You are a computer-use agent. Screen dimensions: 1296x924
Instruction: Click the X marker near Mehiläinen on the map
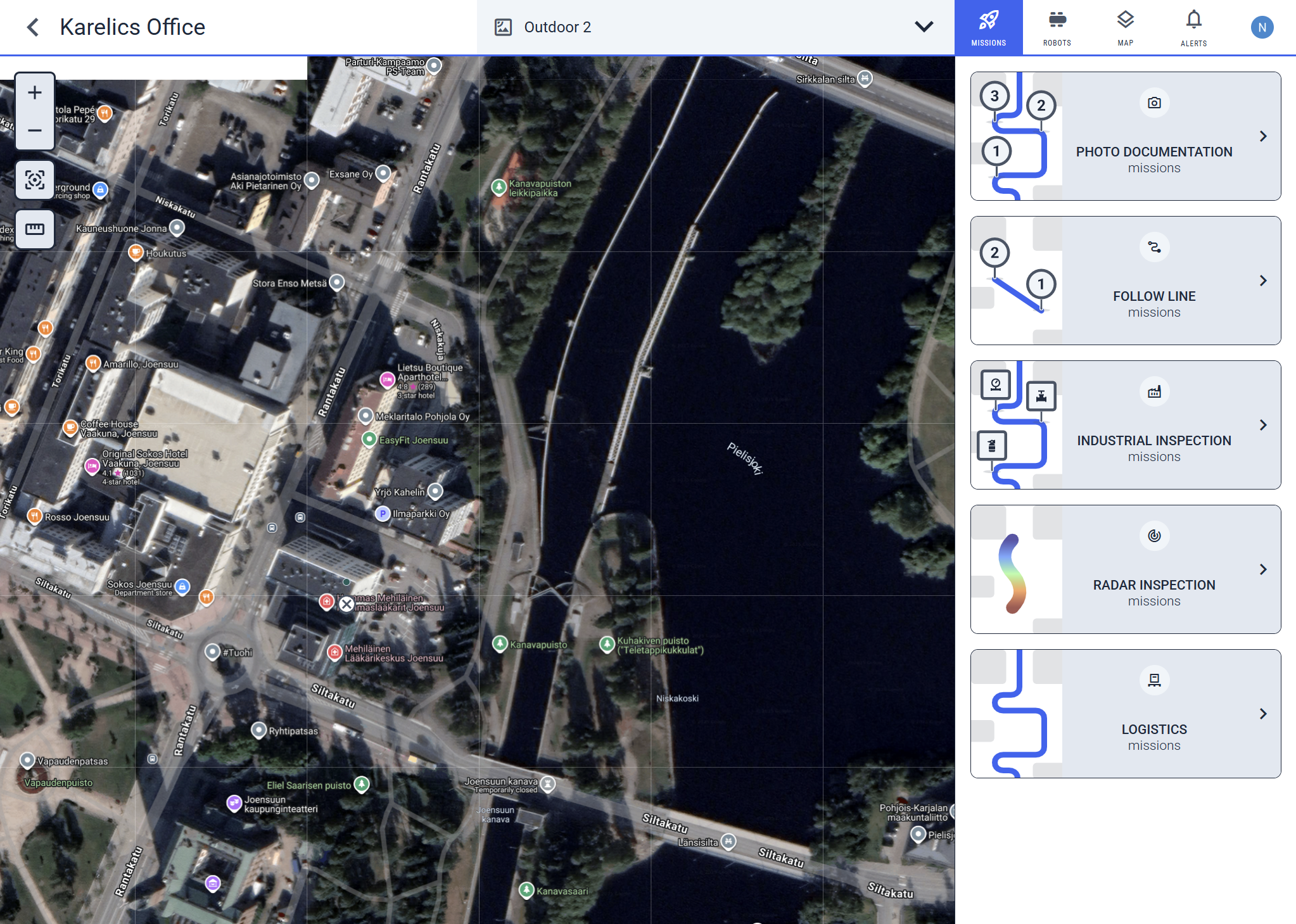346,605
